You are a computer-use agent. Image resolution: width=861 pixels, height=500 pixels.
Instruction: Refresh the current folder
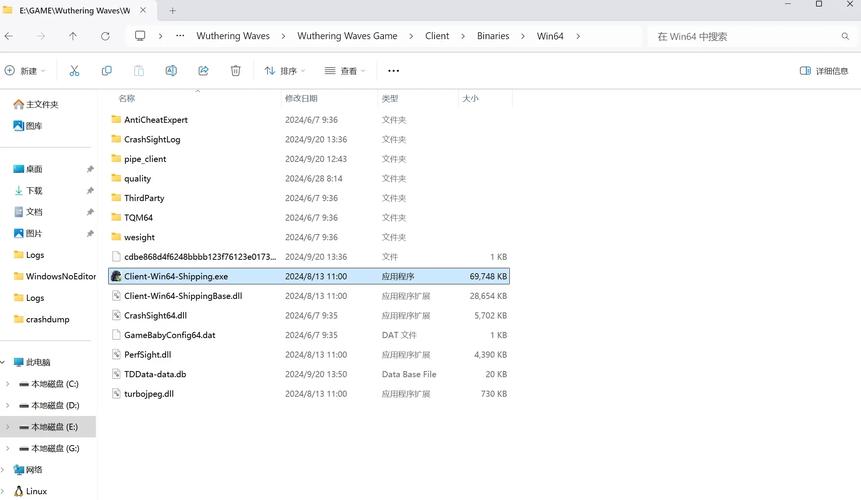point(105,36)
